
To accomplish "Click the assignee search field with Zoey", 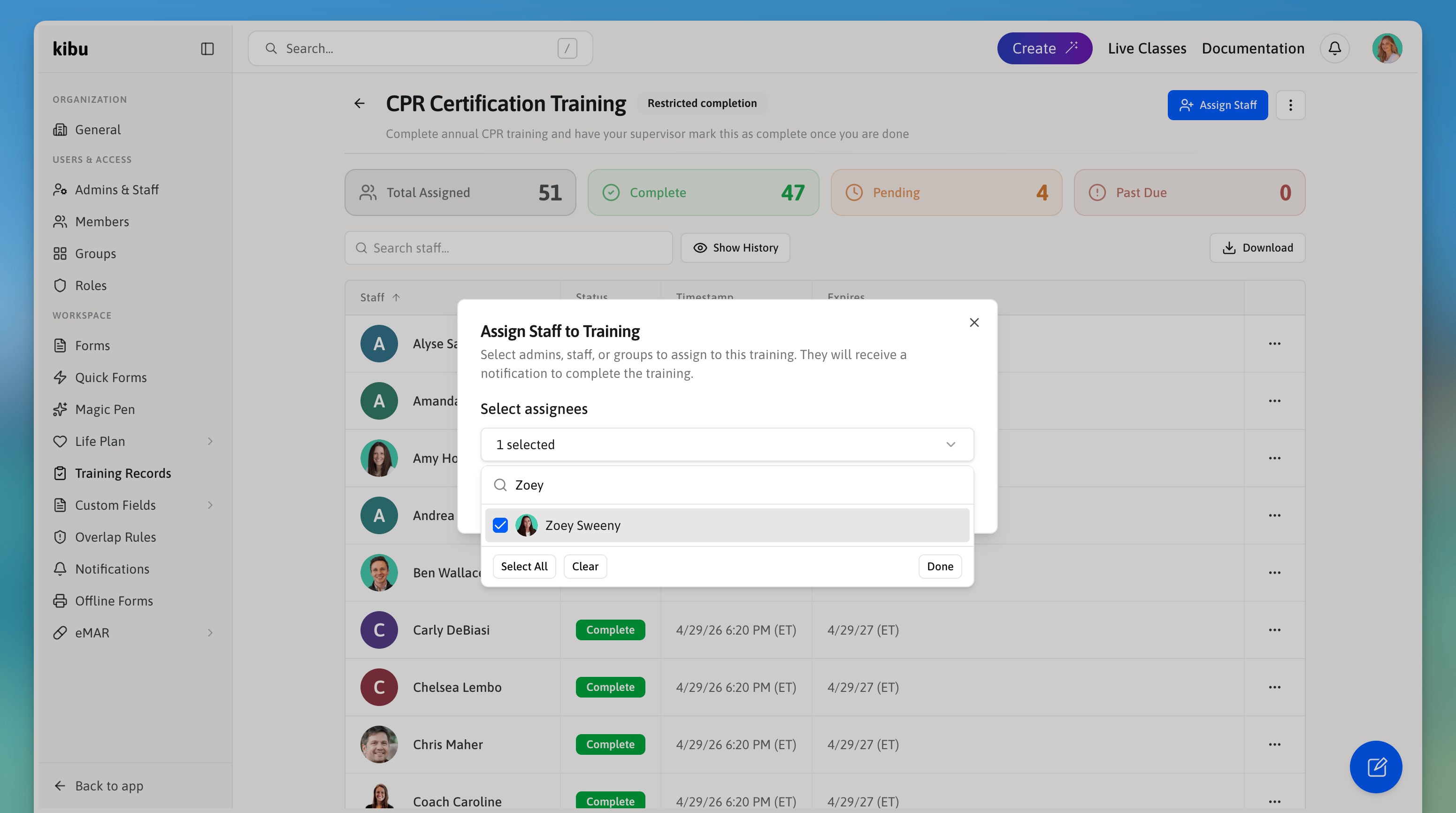I will coord(727,485).
